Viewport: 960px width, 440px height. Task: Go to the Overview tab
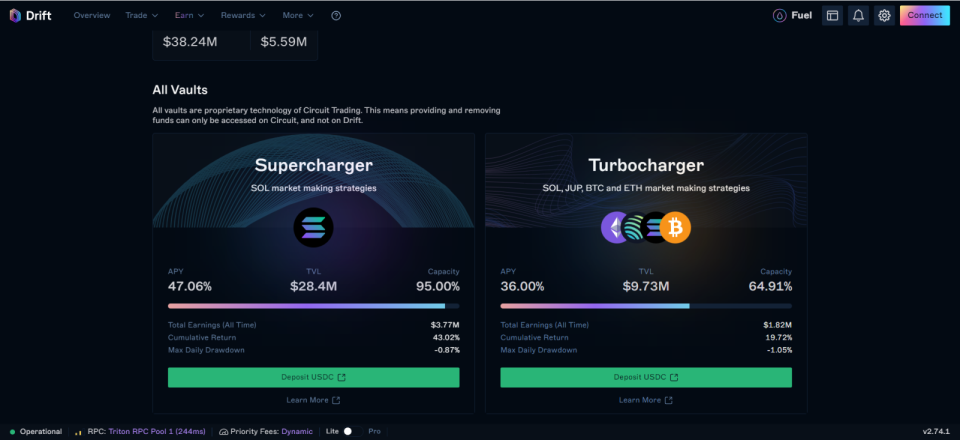click(x=92, y=15)
